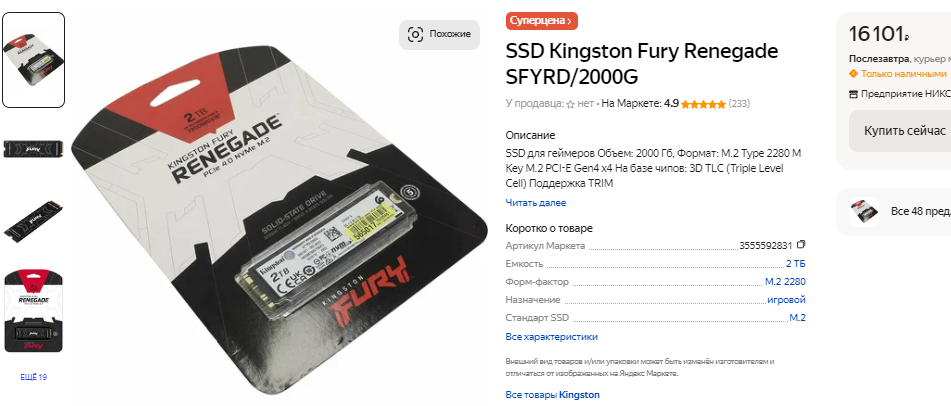The height and width of the screenshot is (406, 951).
Task: Open the 233 reviews count
Action: point(739,104)
